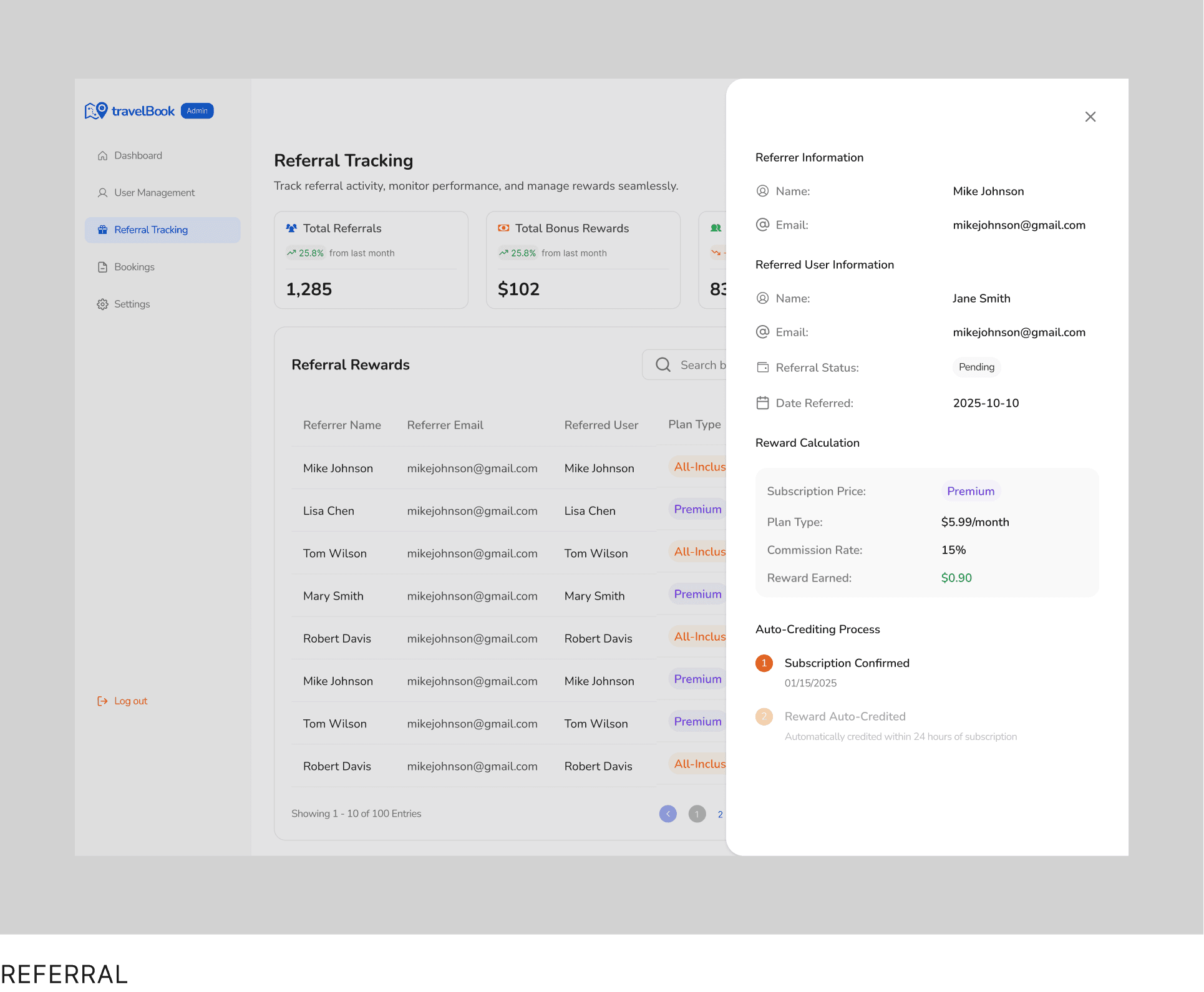The height and width of the screenshot is (992, 1204).
Task: Click the travelBook logo icon
Action: [x=96, y=111]
